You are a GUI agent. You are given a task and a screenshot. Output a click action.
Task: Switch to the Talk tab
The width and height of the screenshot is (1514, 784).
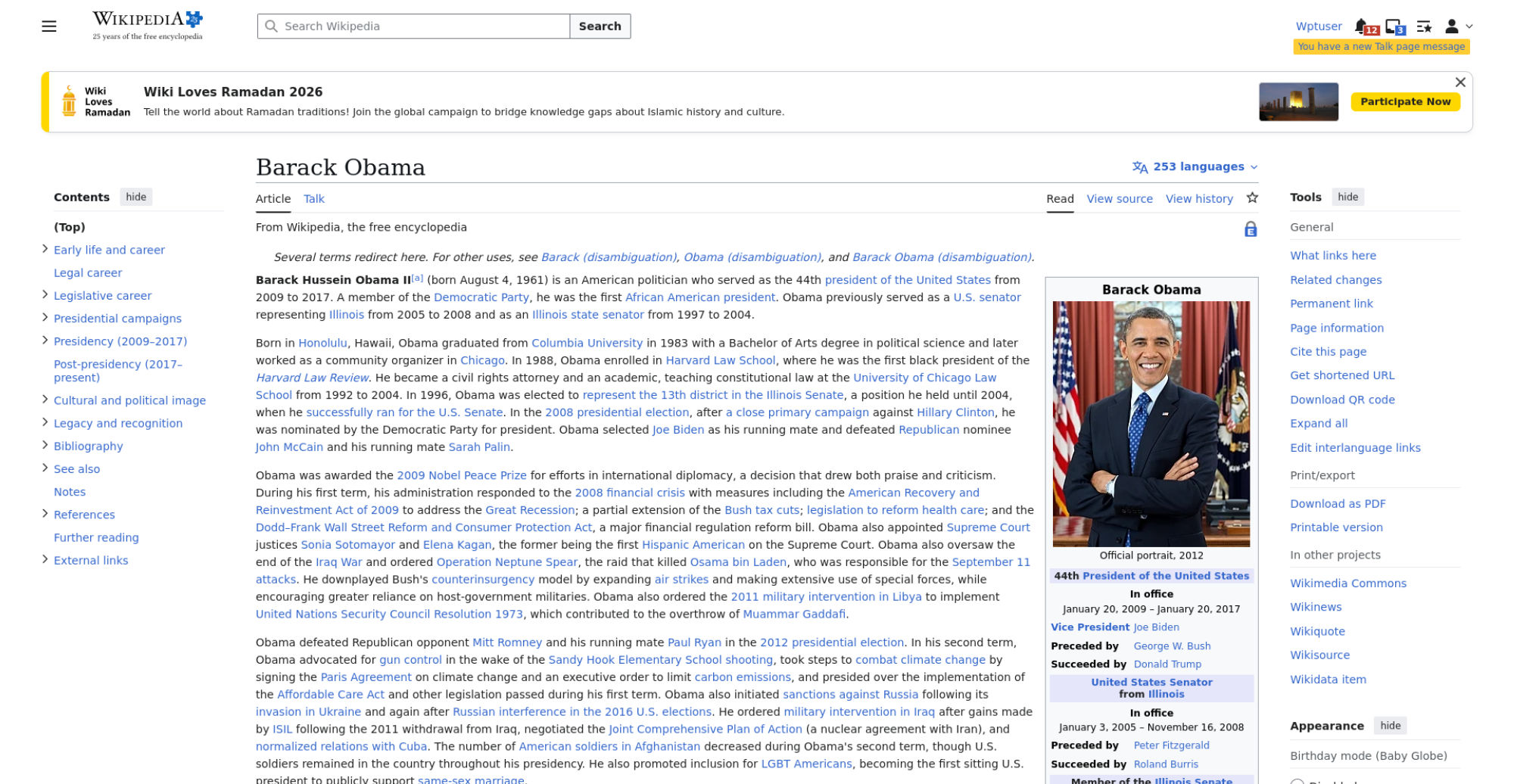(x=313, y=199)
